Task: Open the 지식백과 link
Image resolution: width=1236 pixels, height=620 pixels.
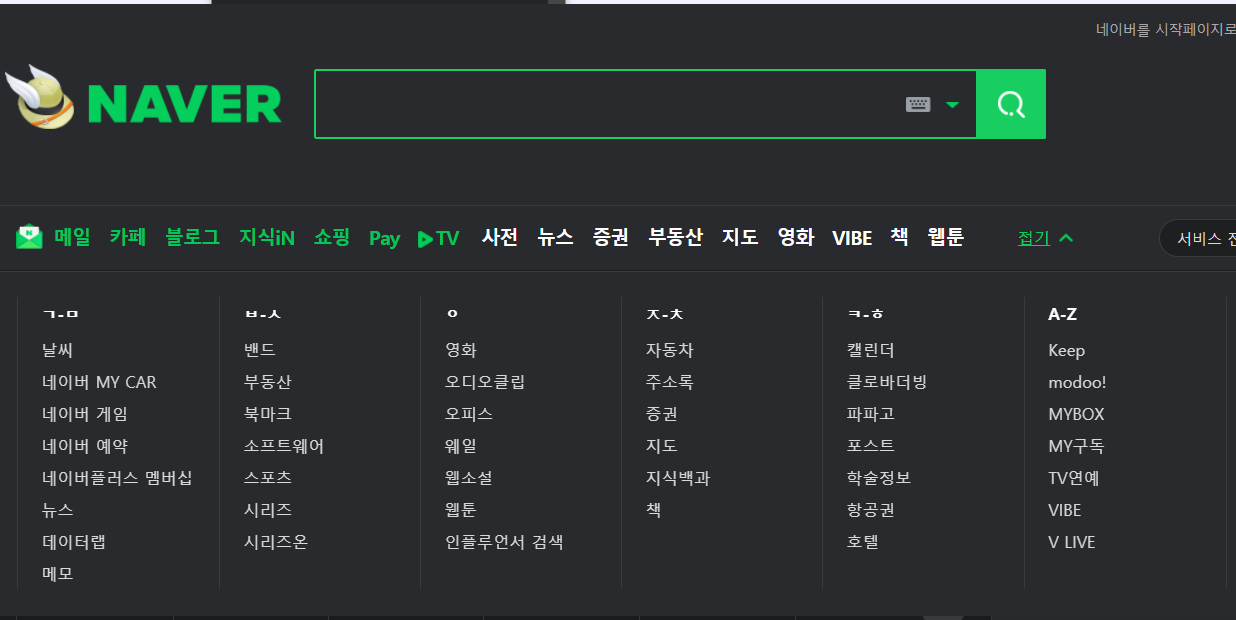Action: [678, 478]
